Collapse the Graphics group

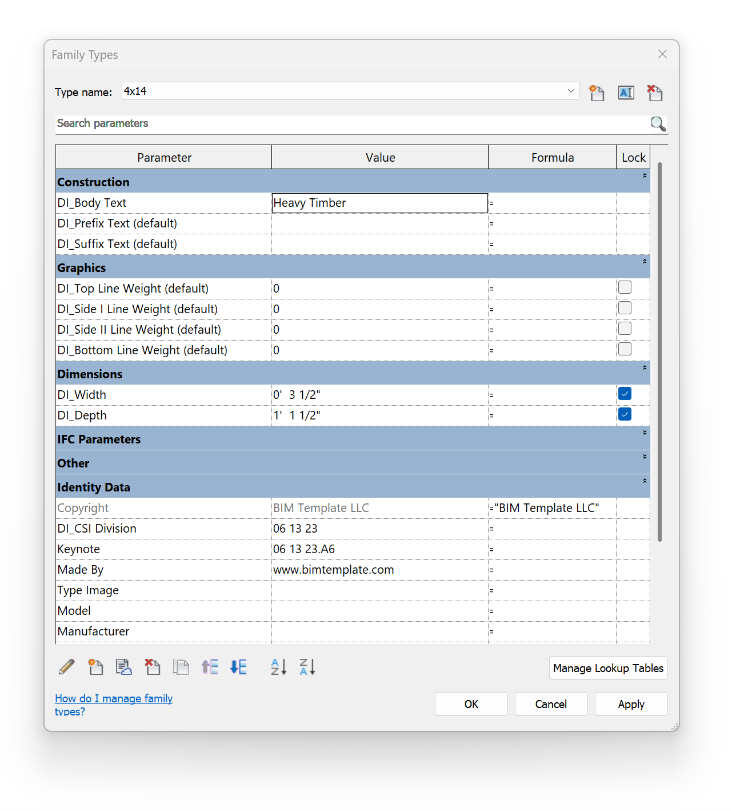point(645,262)
